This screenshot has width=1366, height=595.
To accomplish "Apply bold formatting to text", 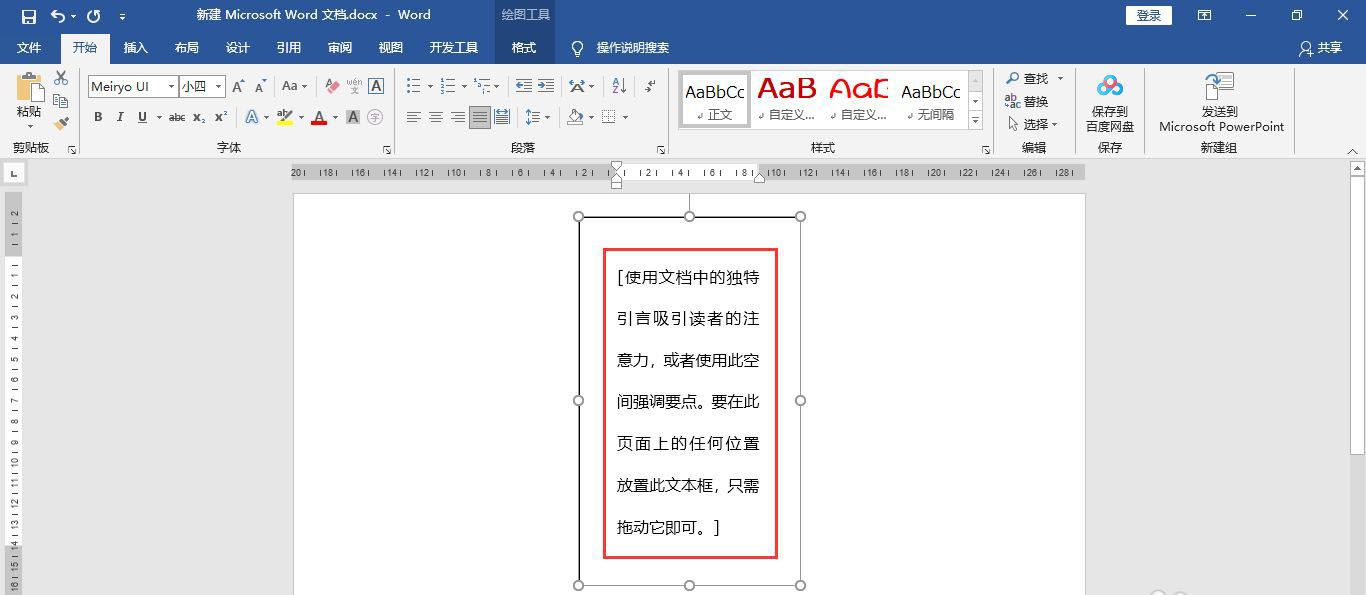I will coord(97,117).
